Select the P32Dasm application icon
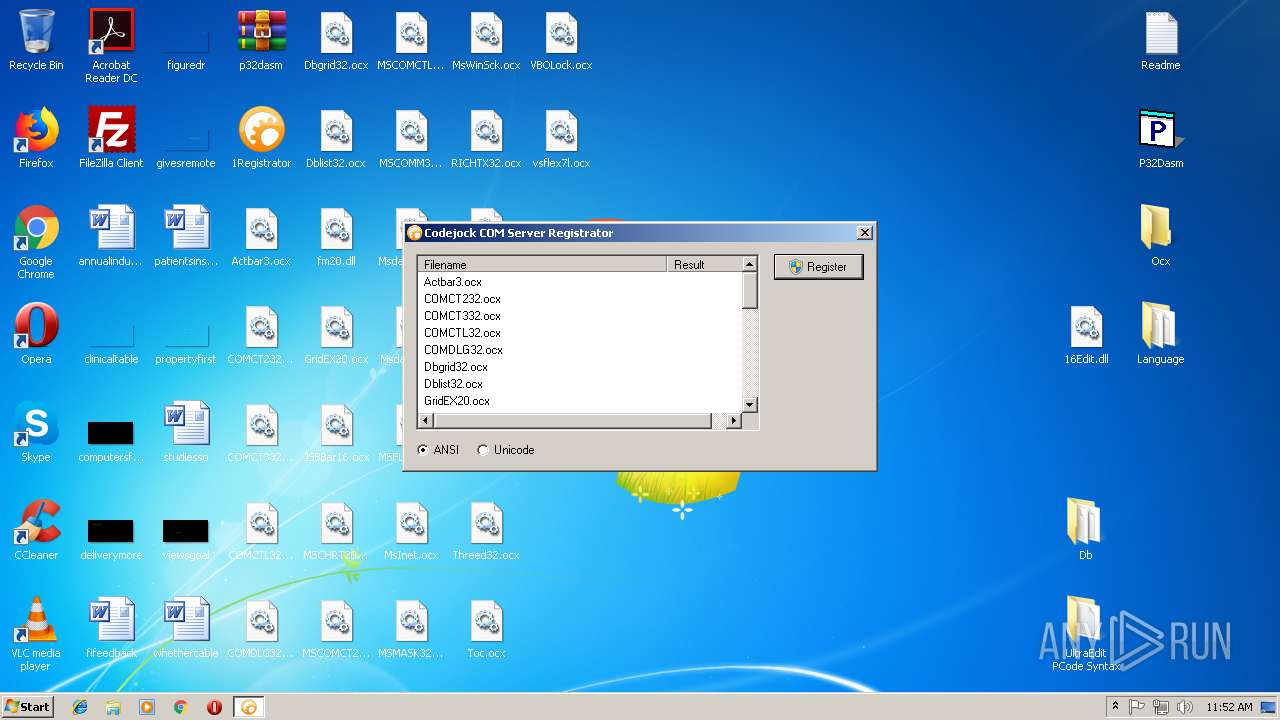1280x720 pixels. (x=1161, y=139)
